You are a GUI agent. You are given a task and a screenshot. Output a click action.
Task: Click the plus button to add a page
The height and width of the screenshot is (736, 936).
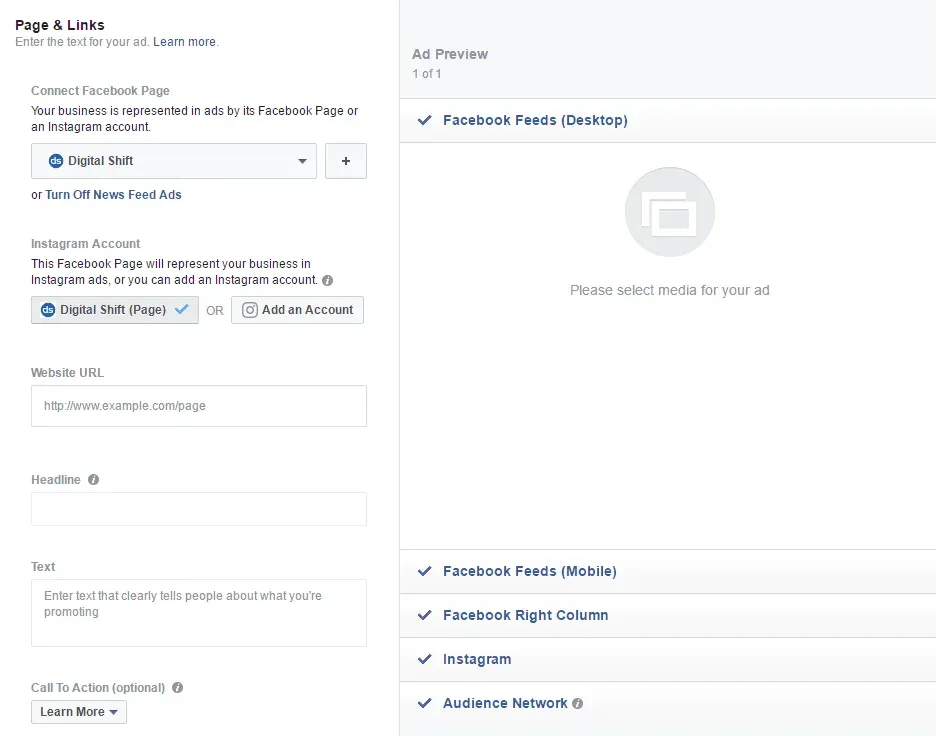(345, 160)
